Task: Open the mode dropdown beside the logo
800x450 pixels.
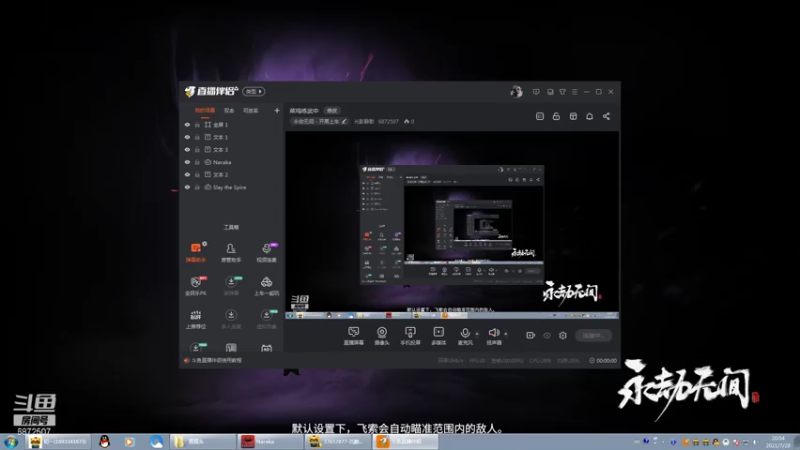Action: (254, 91)
